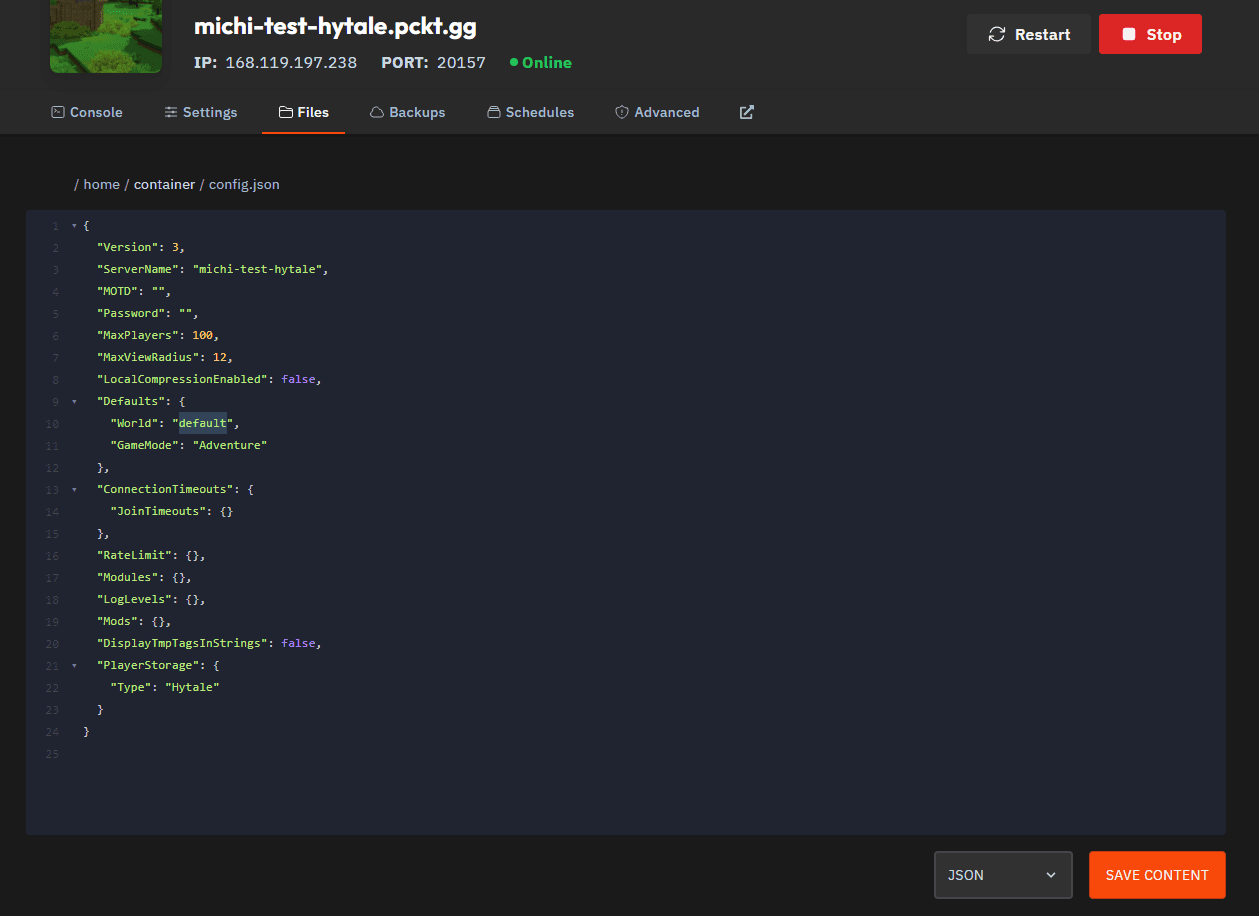
Task: Click the circular restart arrows icon
Action: pyautogui.click(x=996, y=33)
